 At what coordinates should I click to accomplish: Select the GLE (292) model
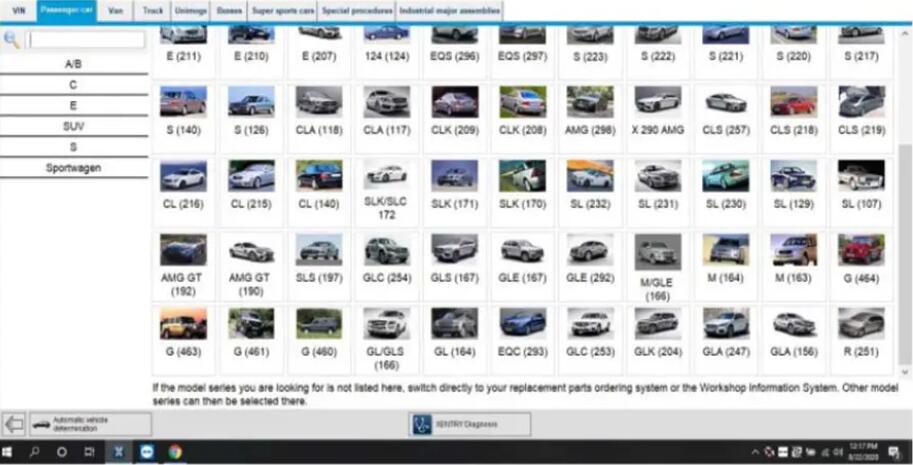click(x=590, y=265)
